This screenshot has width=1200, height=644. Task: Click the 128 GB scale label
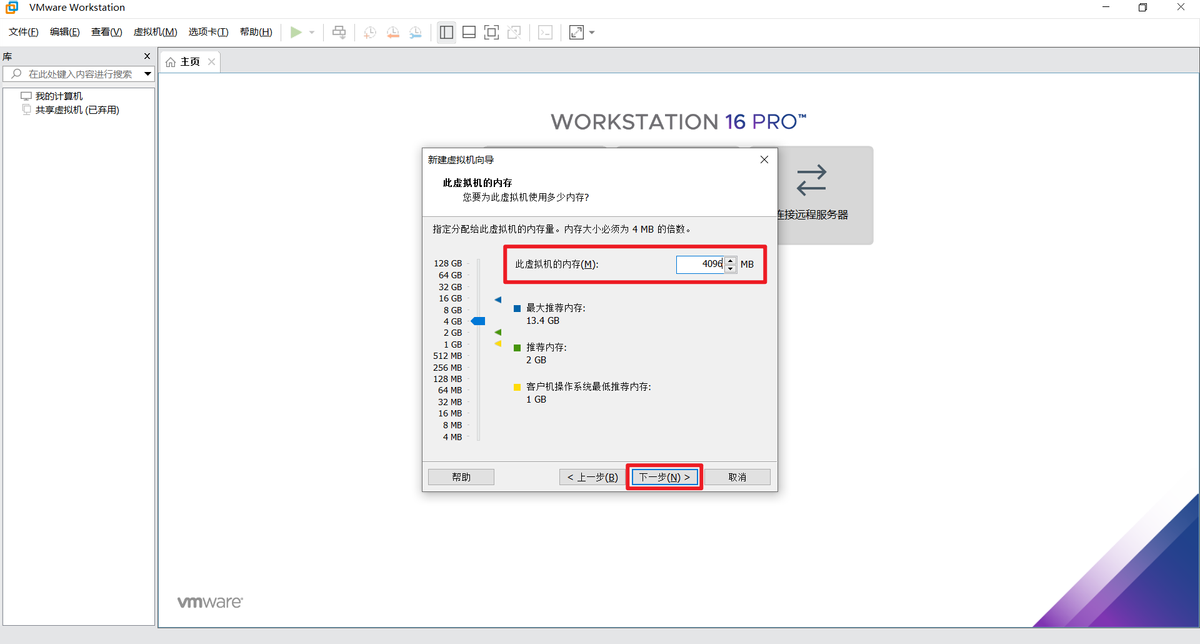pos(448,264)
